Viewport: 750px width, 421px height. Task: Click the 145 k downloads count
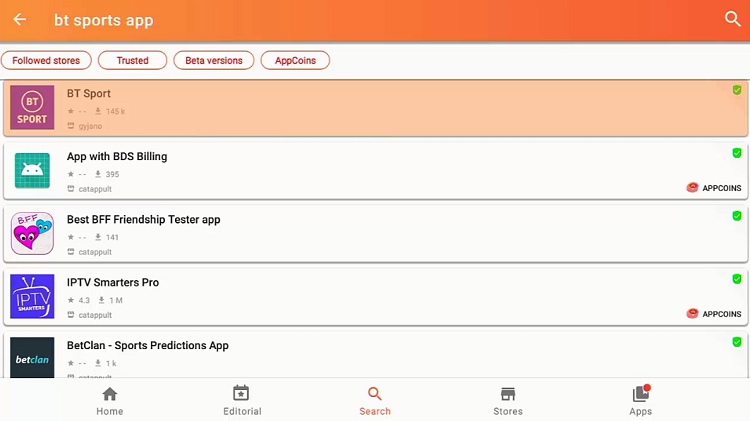(x=115, y=111)
